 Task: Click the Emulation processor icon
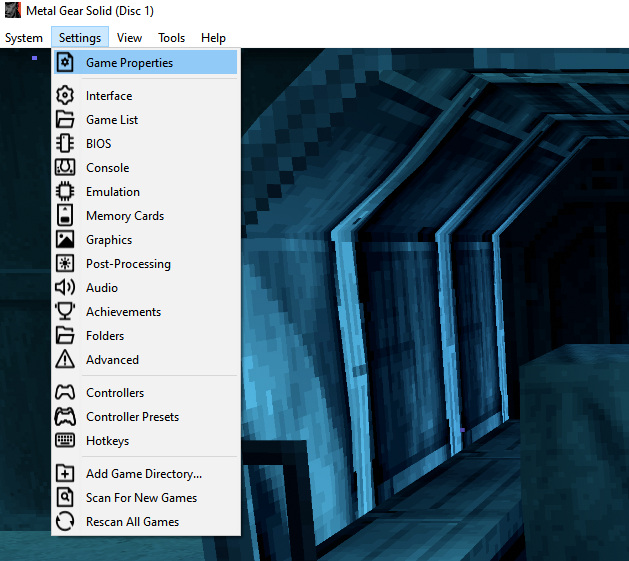pyautogui.click(x=65, y=191)
